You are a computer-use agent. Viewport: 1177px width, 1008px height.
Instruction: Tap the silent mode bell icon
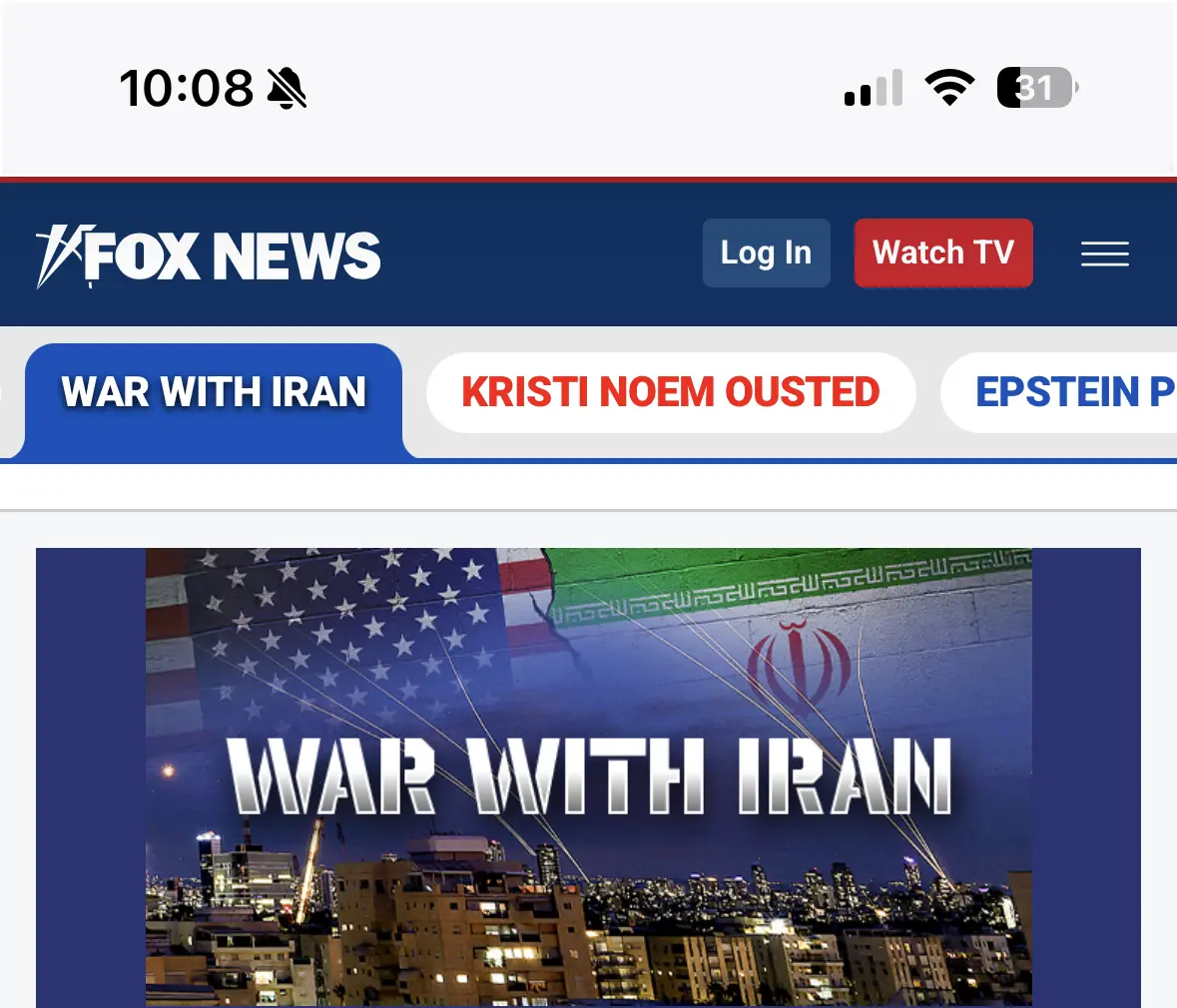287,88
